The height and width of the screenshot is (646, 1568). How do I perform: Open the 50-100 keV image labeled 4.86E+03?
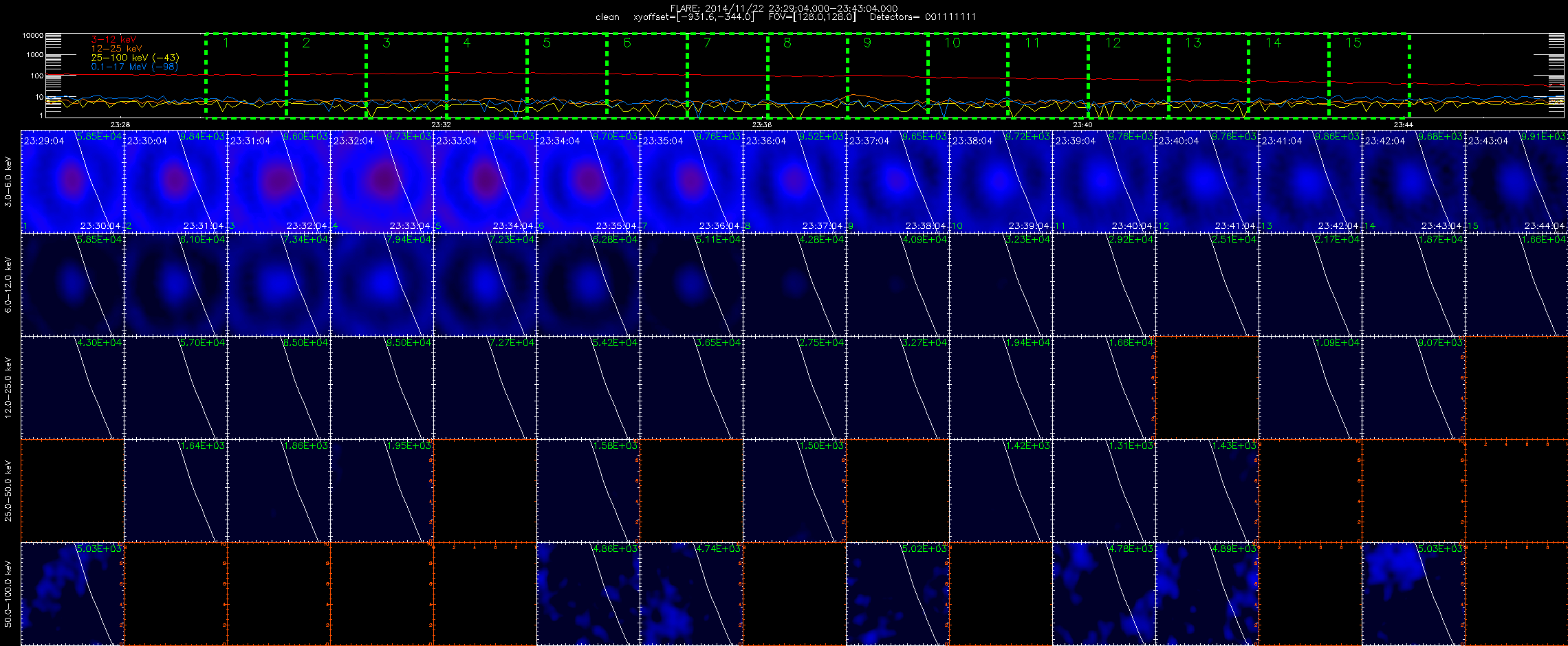click(x=588, y=594)
